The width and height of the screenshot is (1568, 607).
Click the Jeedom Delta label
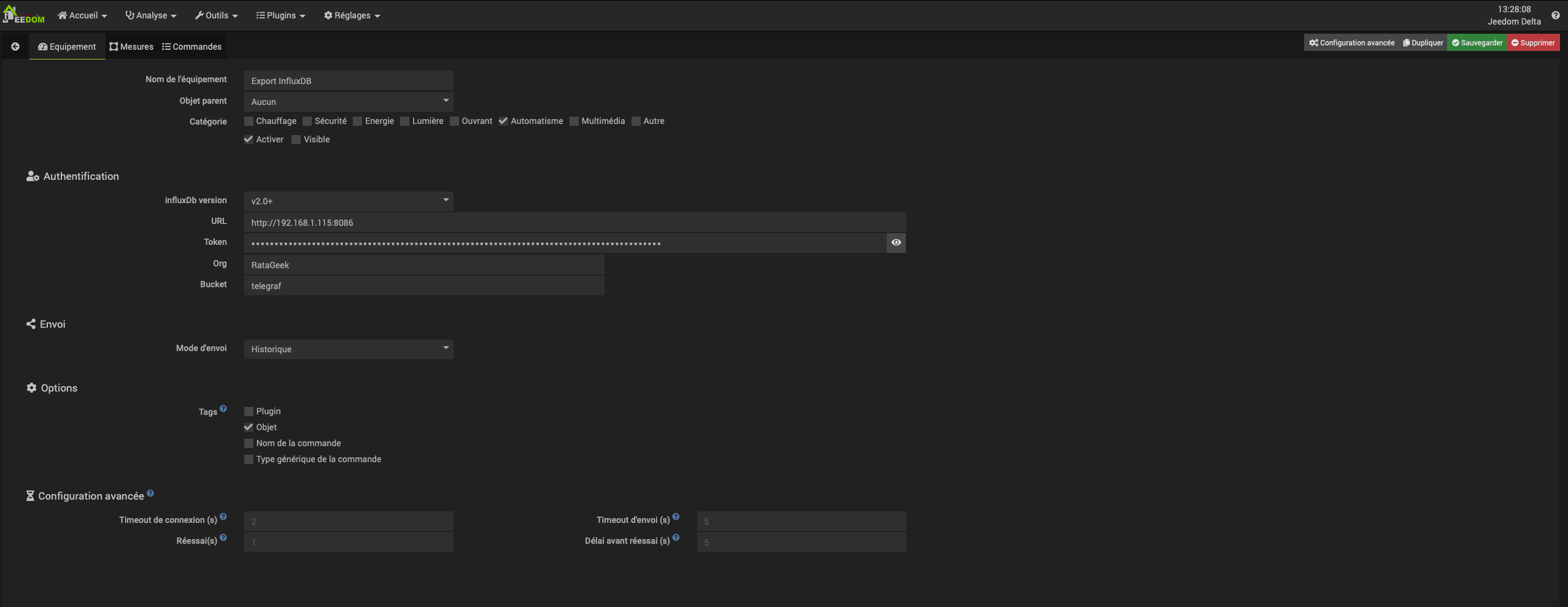[1514, 21]
